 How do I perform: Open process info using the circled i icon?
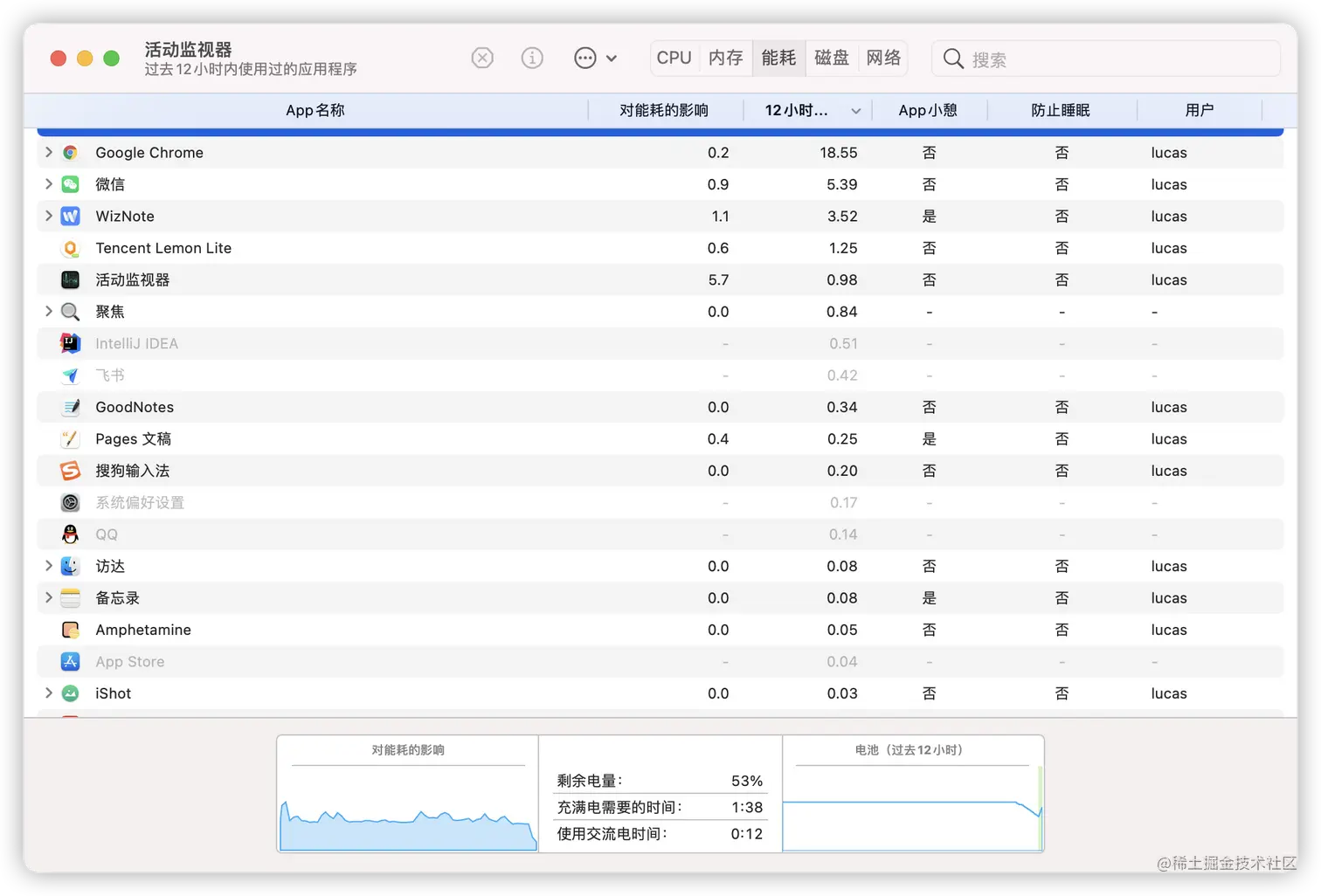coord(532,58)
